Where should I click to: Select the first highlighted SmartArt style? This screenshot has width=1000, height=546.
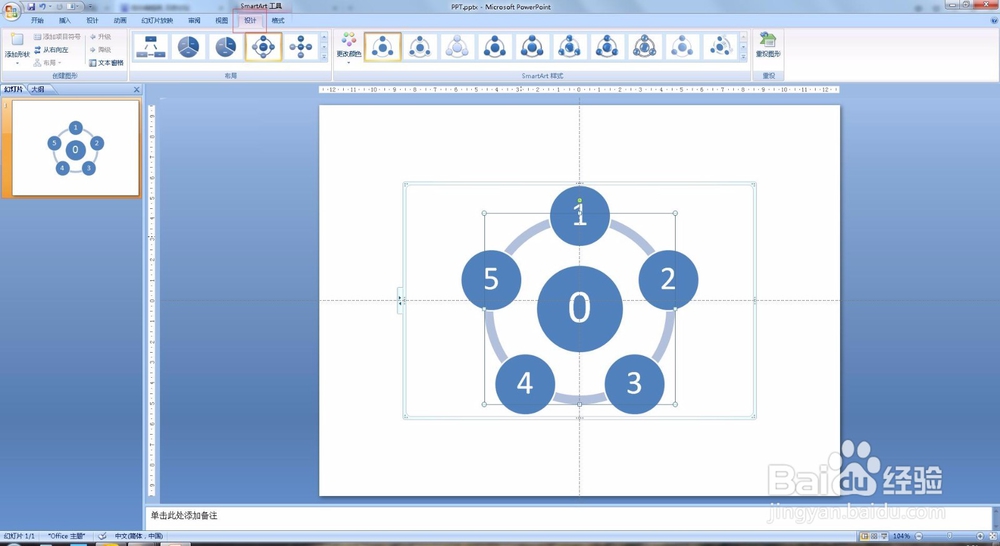point(383,47)
